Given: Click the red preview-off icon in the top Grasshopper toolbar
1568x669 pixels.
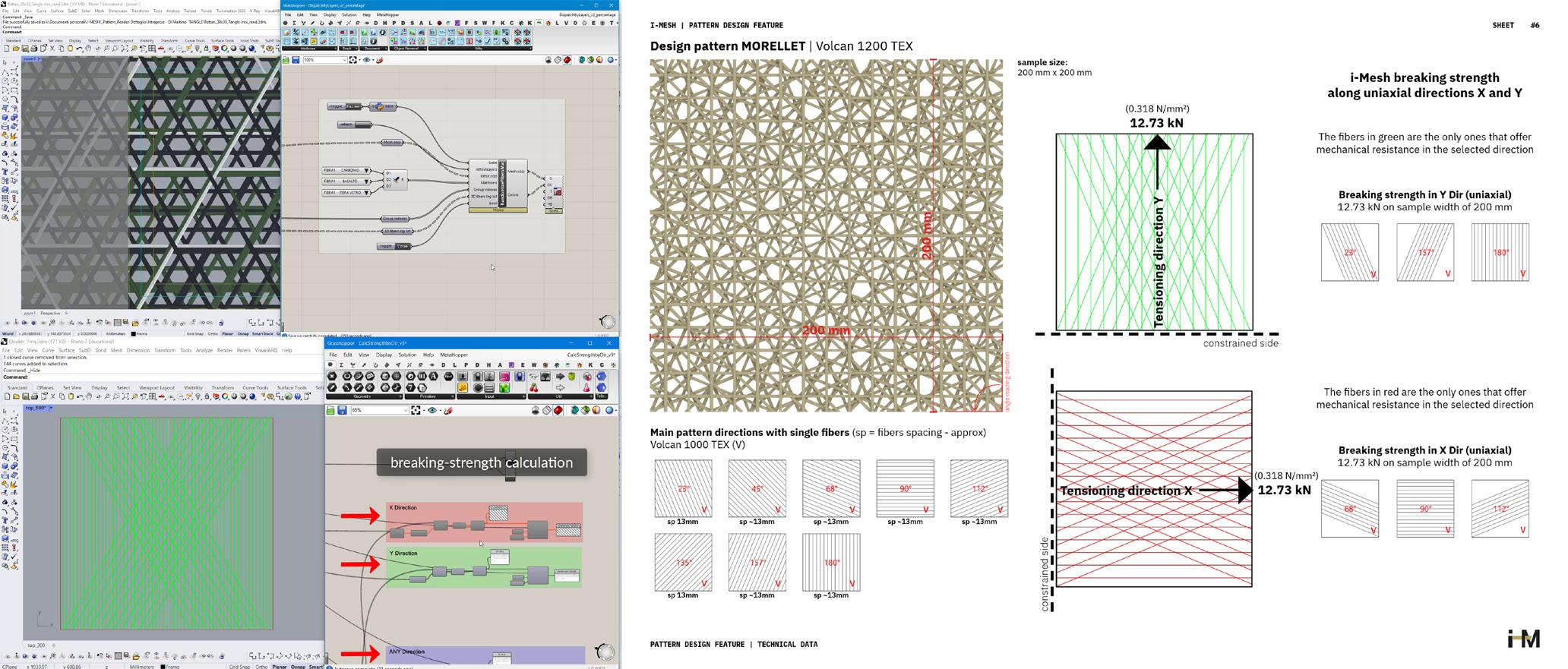Looking at the screenshot, I should tap(567, 60).
